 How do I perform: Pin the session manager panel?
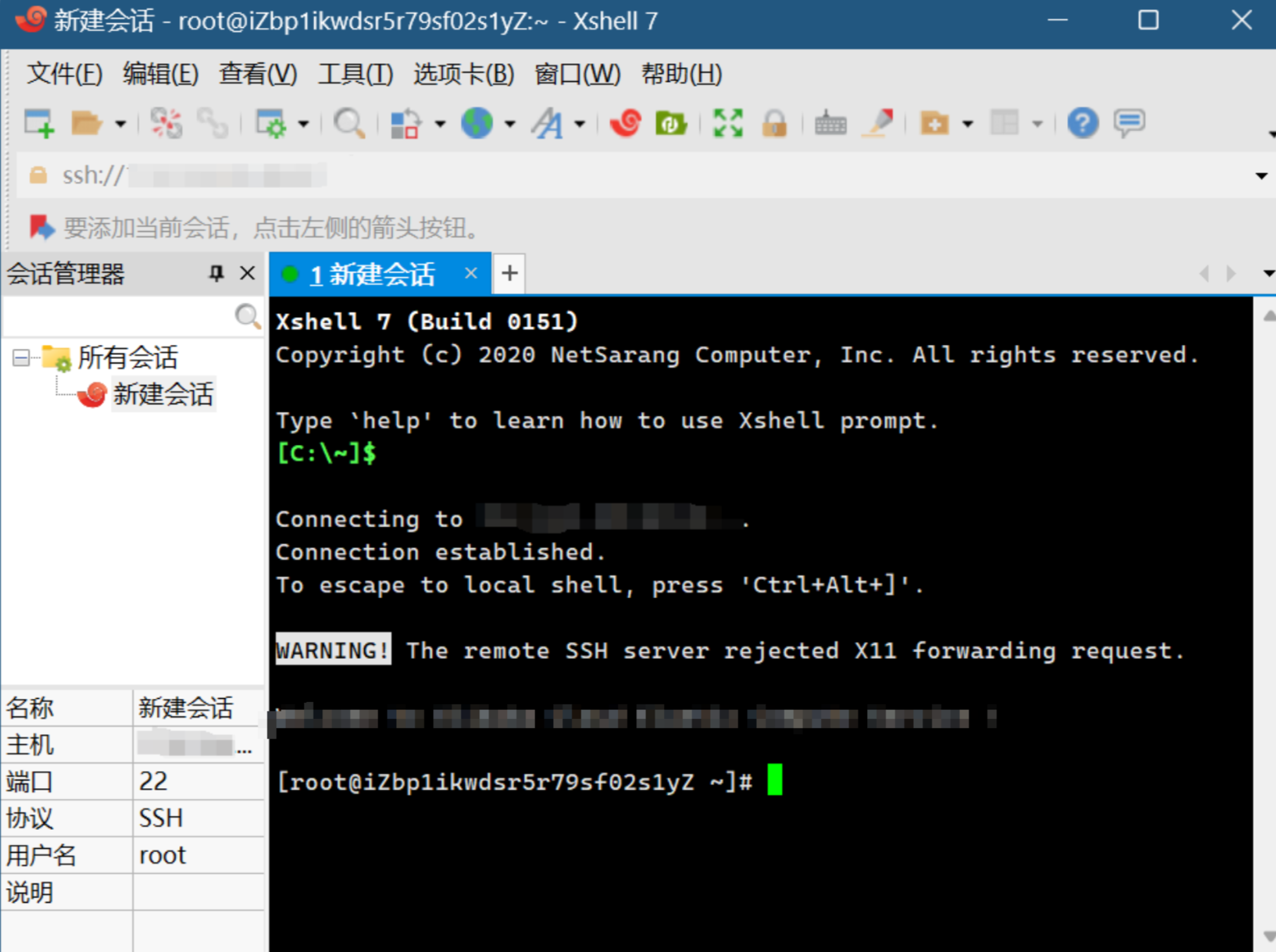tap(216, 273)
